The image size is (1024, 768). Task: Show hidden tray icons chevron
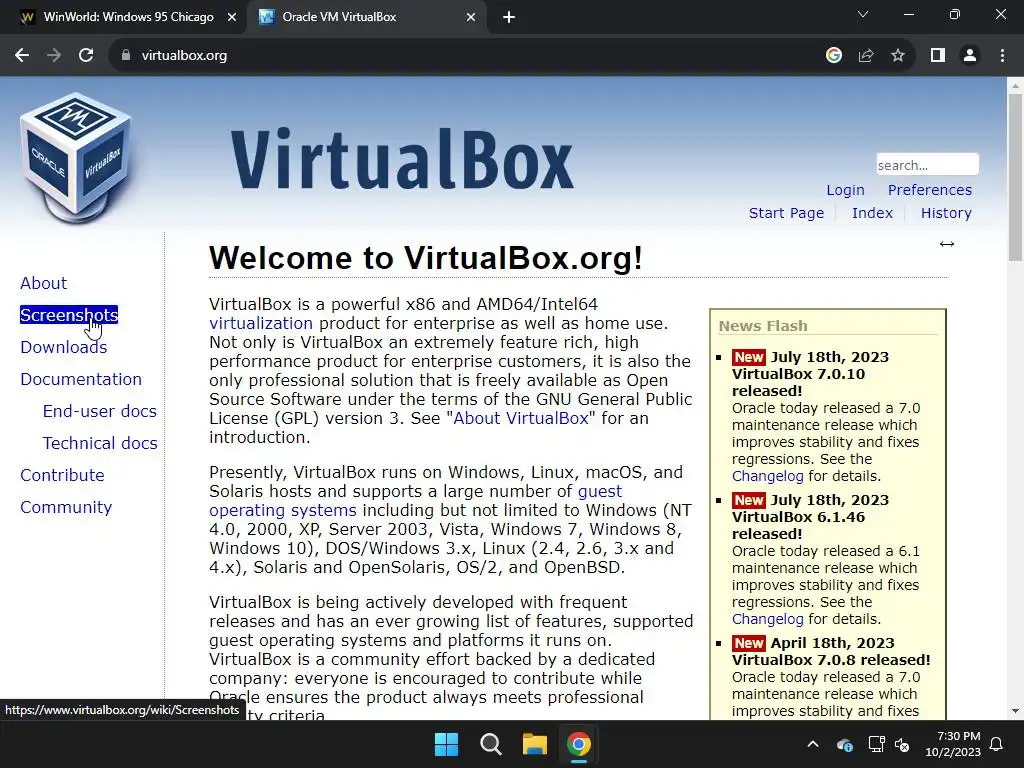(813, 744)
